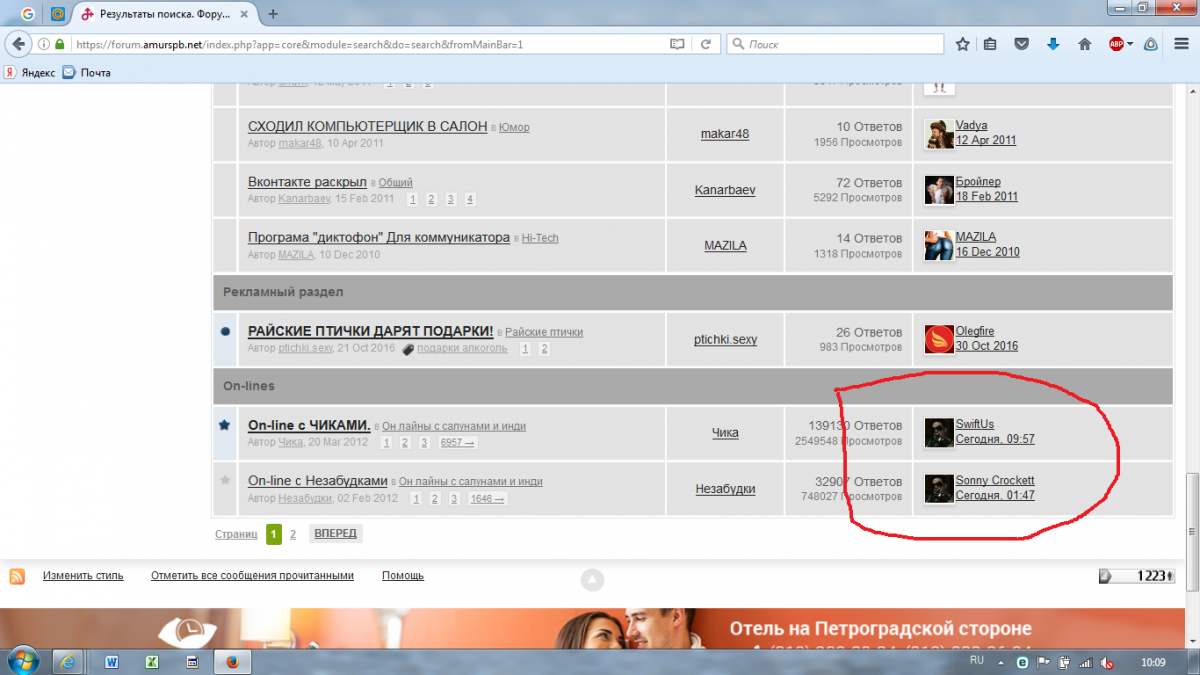Toggle the star marker for On-line с Незабудками
Screen dimensions: 1200x675
point(225,480)
